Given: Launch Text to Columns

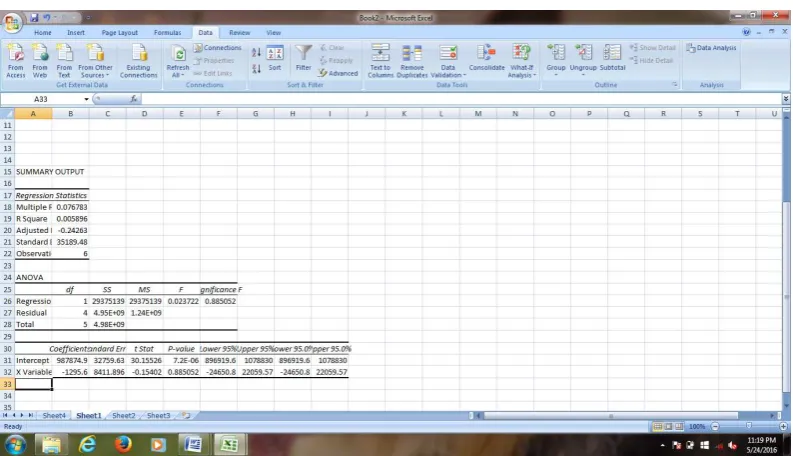Looking at the screenshot, I should coord(380,61).
